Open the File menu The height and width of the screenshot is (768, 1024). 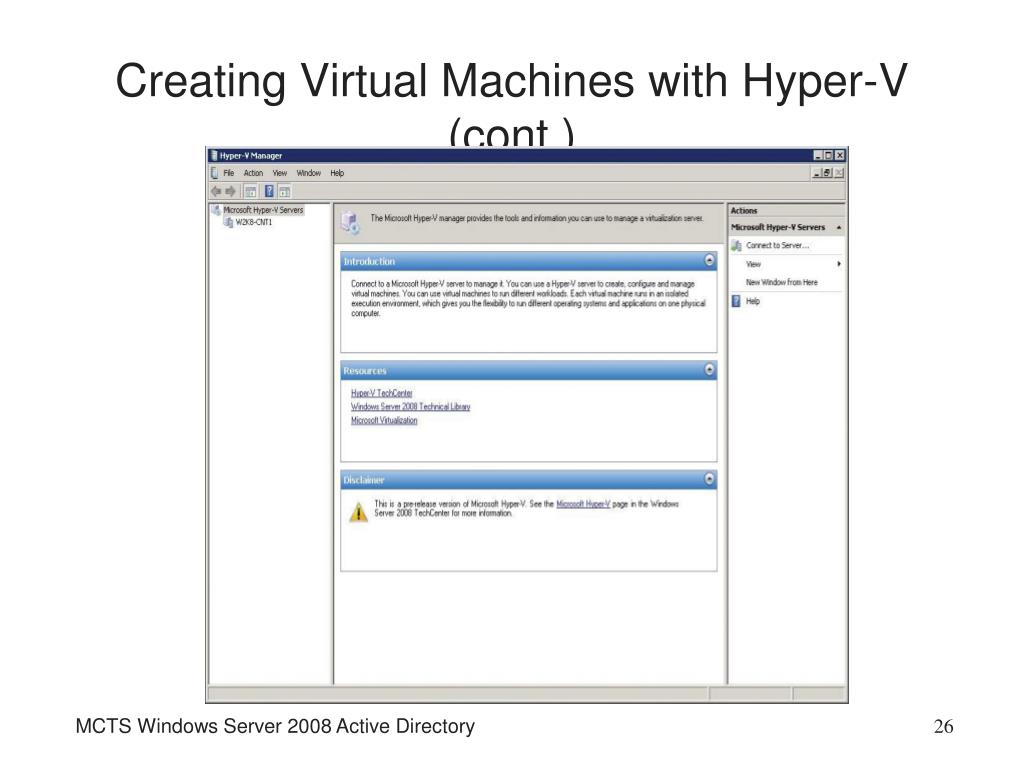[x=229, y=173]
